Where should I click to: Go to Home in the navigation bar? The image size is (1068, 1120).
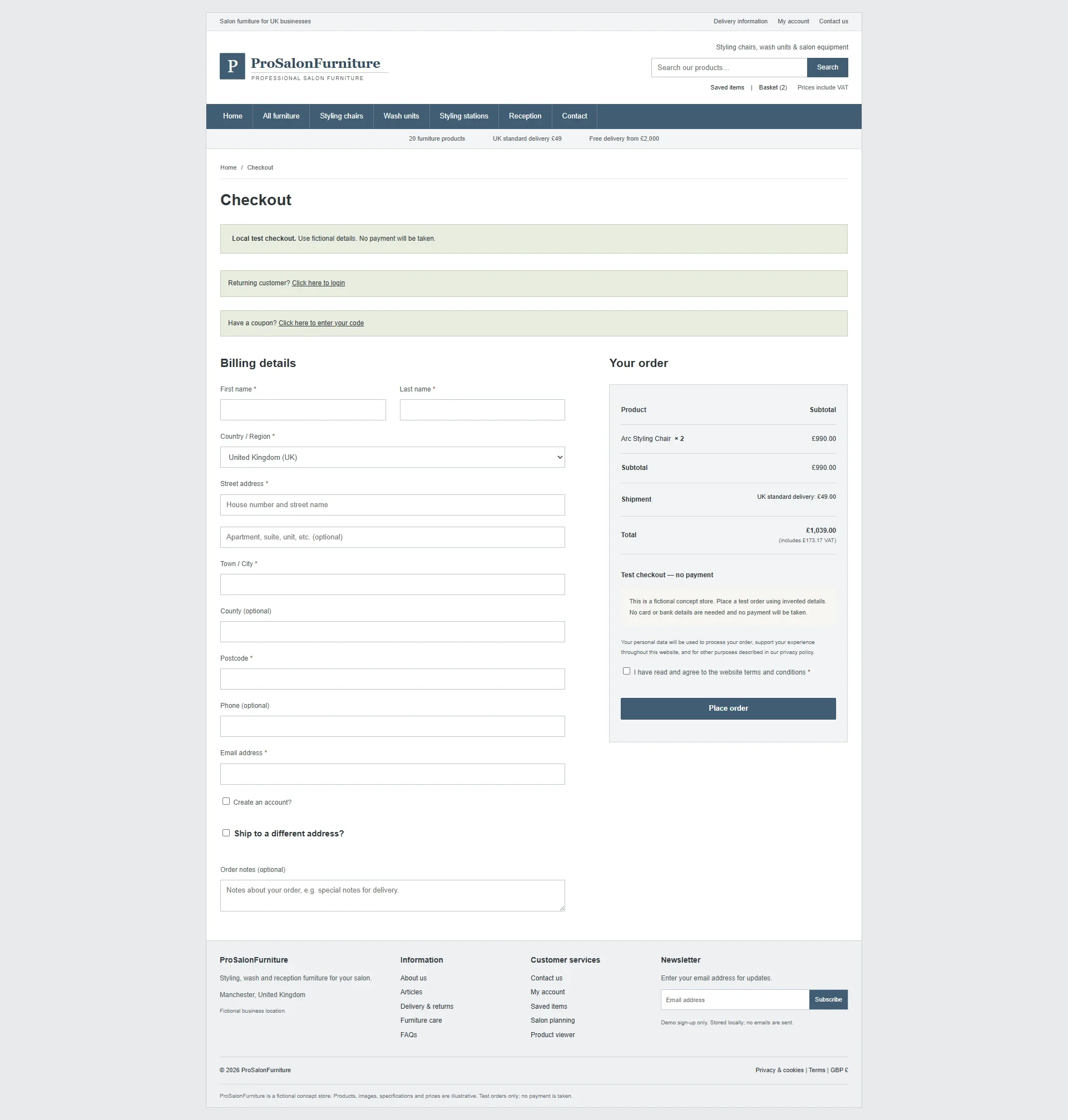233,116
